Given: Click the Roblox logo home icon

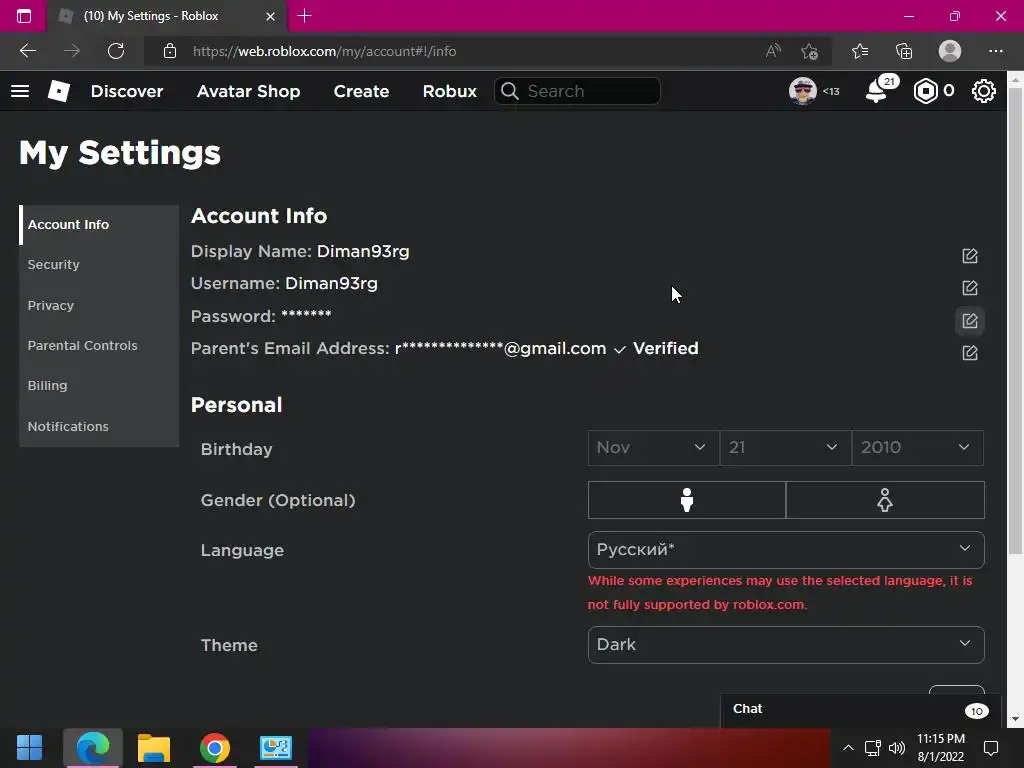Looking at the screenshot, I should (59, 91).
